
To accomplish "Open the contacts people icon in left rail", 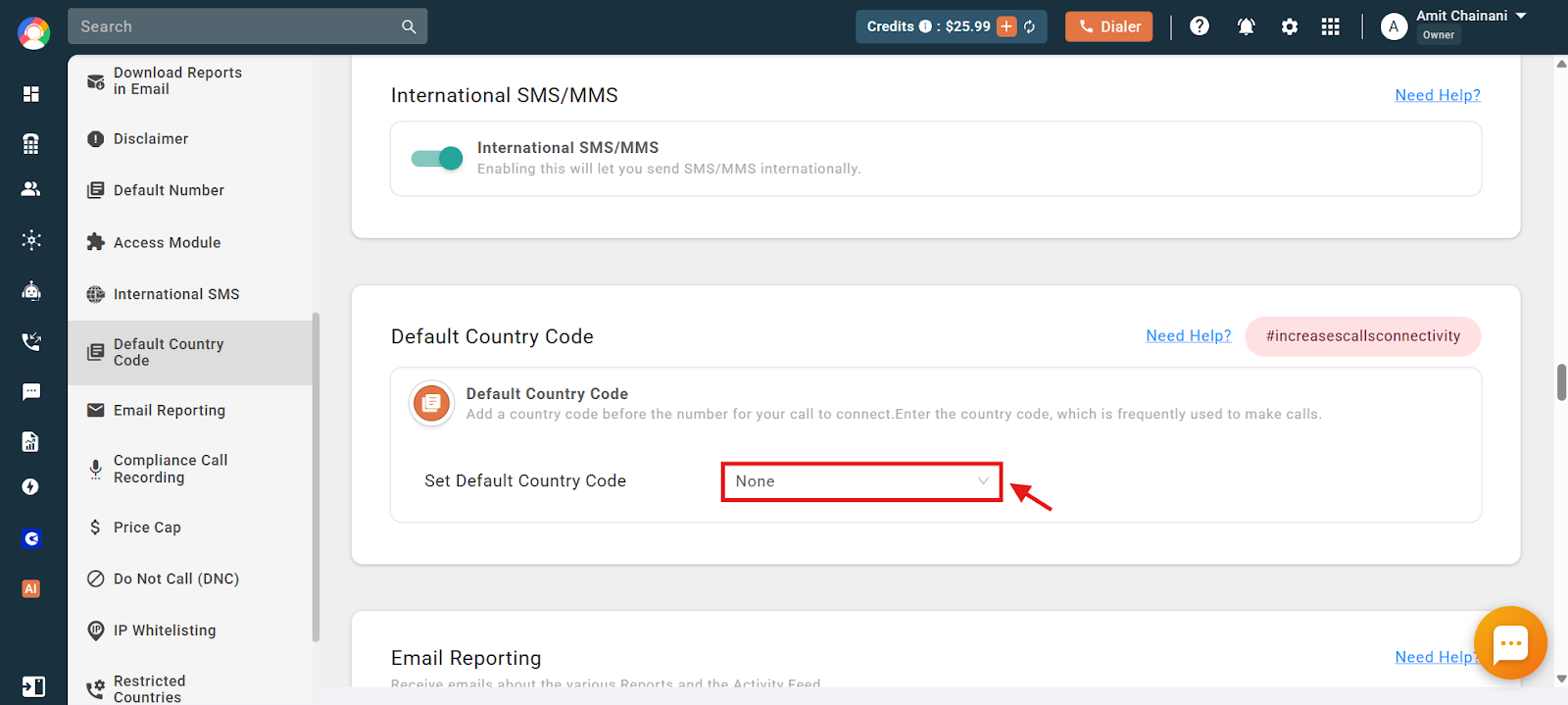I will pyautogui.click(x=31, y=189).
